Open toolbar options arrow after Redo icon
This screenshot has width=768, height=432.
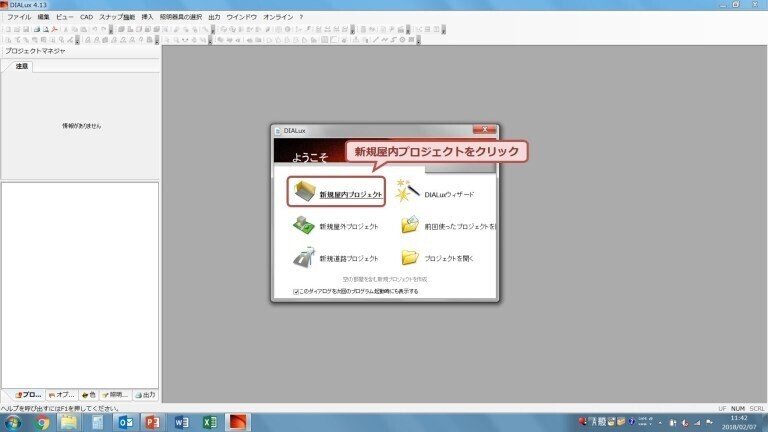[x=111, y=29]
